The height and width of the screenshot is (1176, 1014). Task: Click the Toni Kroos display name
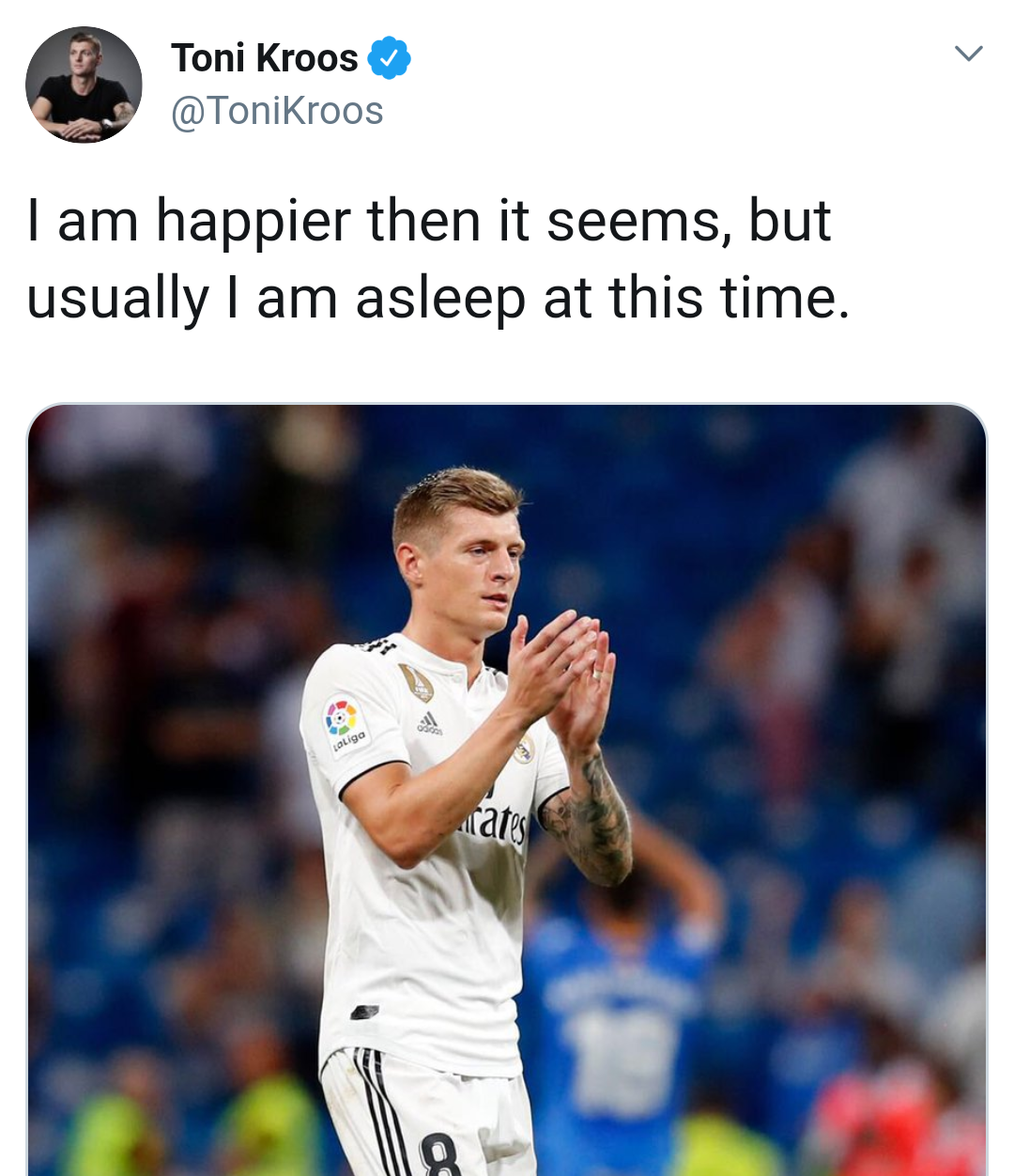click(264, 58)
